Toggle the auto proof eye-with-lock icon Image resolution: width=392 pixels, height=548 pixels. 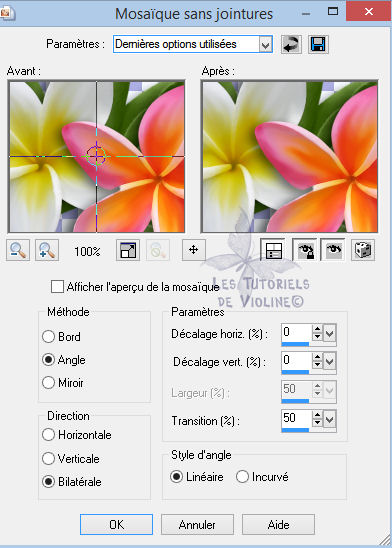click(304, 250)
